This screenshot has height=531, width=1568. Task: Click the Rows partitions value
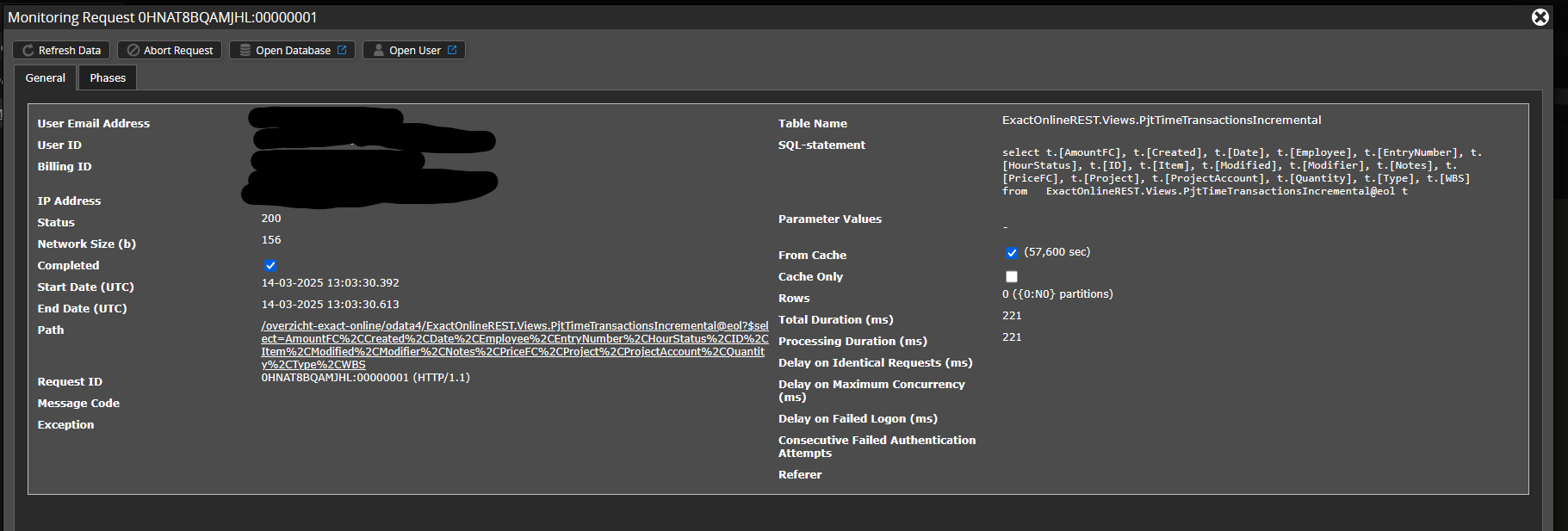[1057, 294]
